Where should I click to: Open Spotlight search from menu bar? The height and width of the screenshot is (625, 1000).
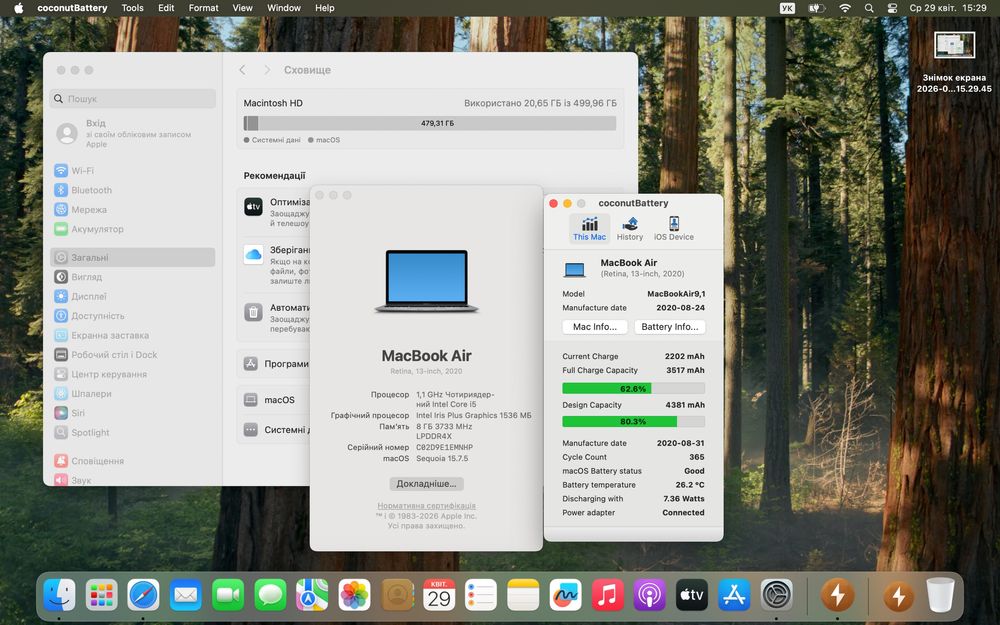(x=869, y=8)
